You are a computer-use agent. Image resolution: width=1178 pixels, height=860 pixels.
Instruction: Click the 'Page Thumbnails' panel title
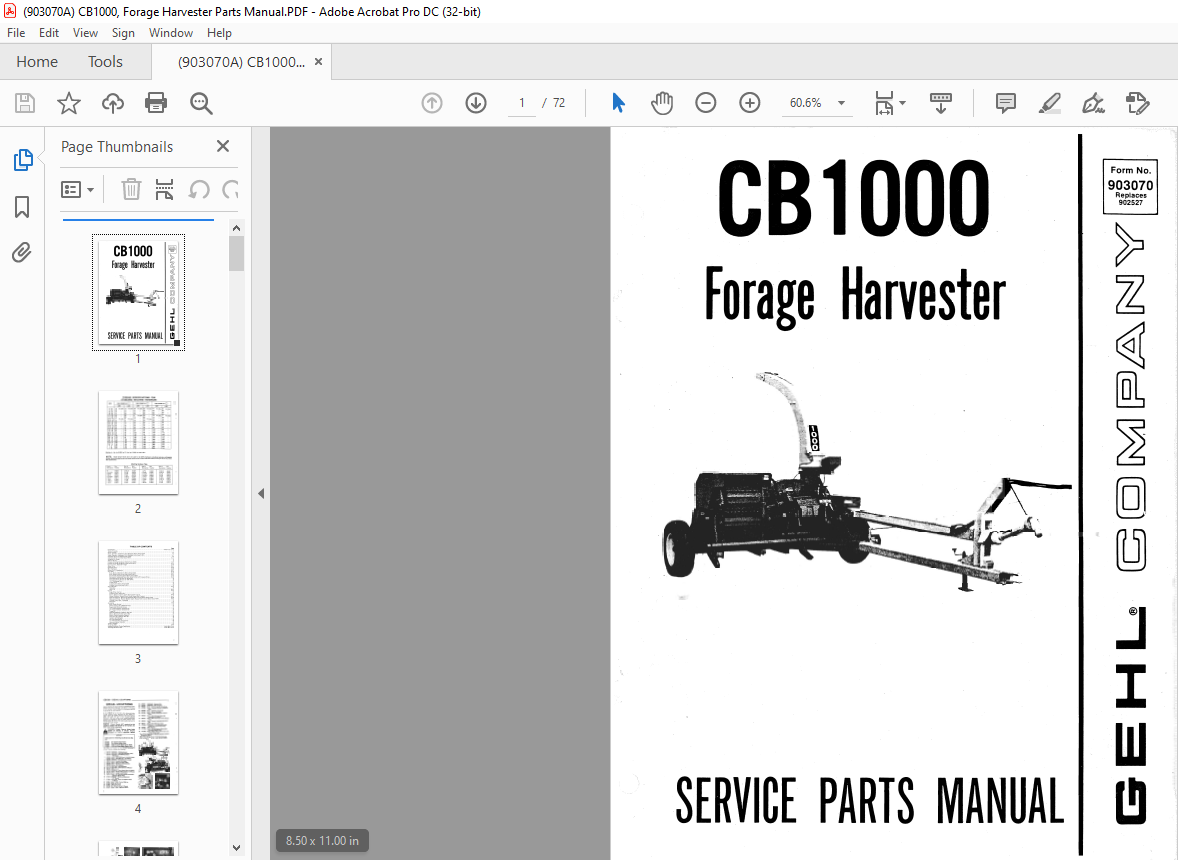click(x=117, y=146)
